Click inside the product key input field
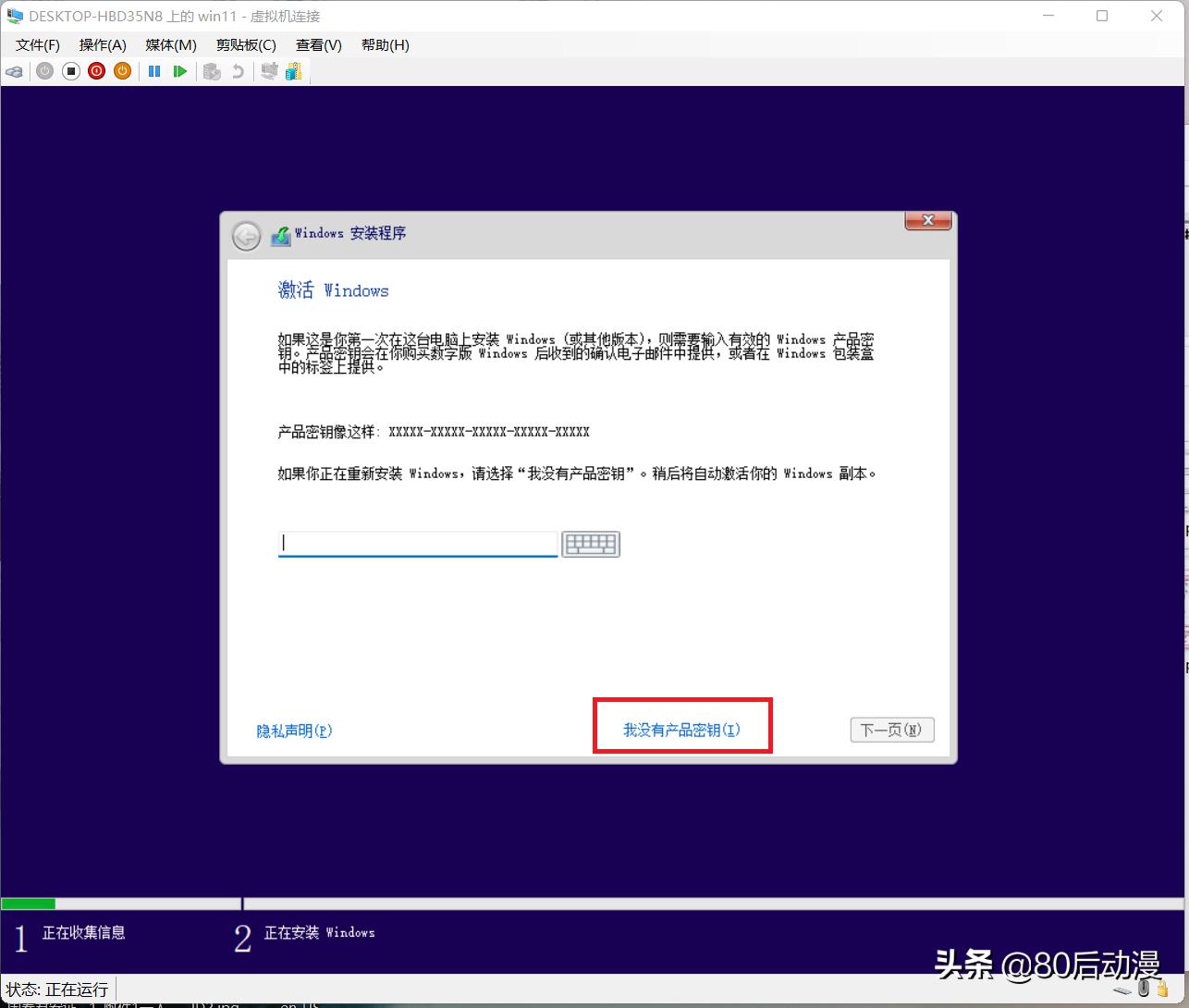1189x1008 pixels. (x=417, y=544)
